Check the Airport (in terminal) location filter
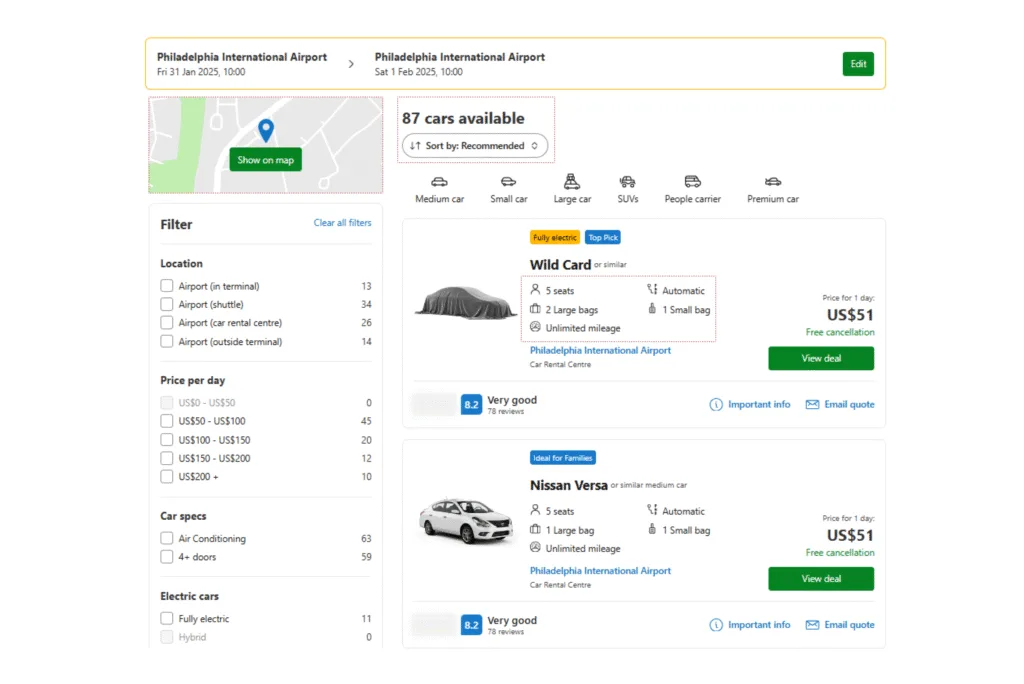This screenshot has width=1024, height=684. click(x=166, y=285)
